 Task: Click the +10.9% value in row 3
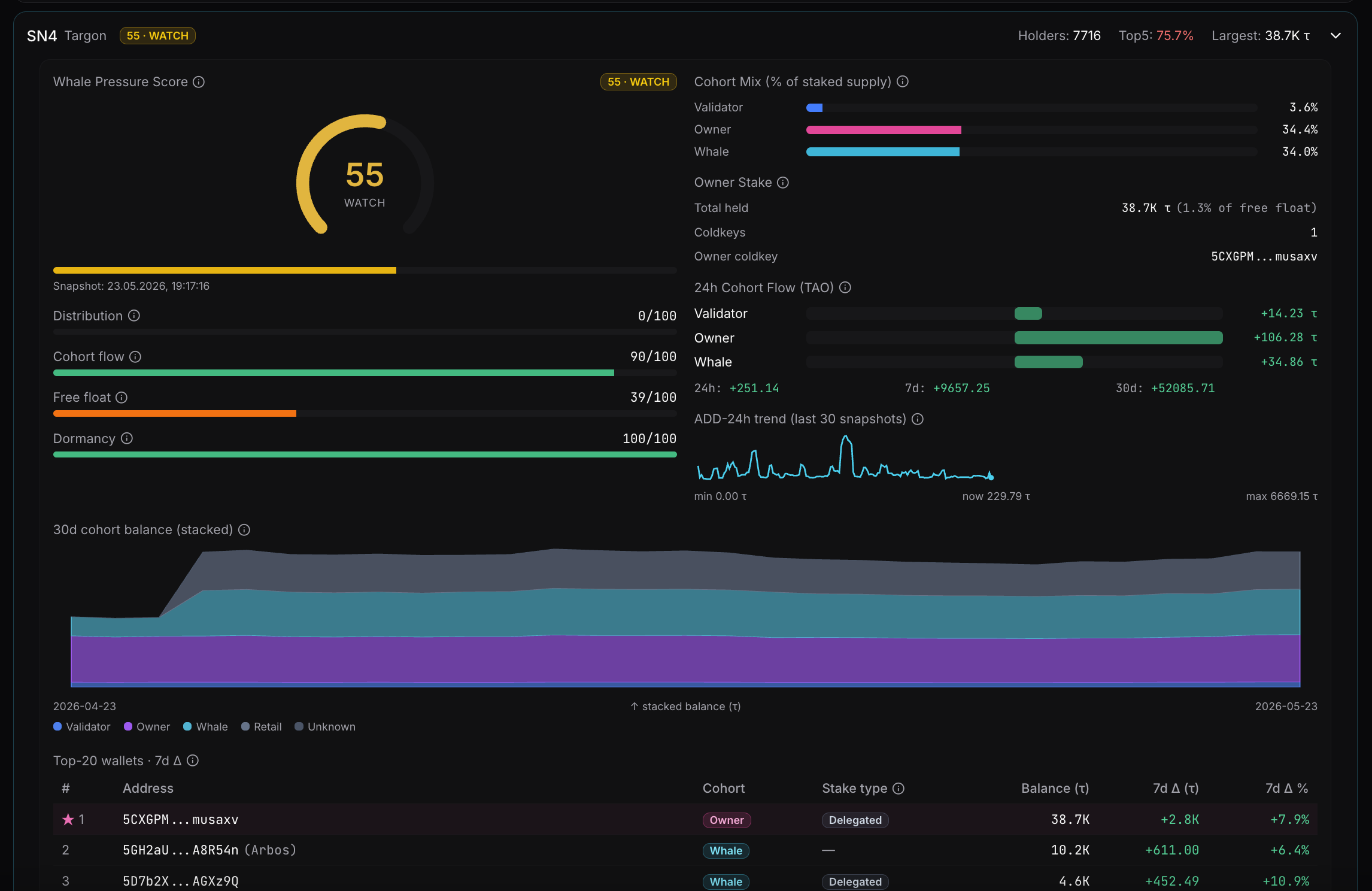point(1286,881)
